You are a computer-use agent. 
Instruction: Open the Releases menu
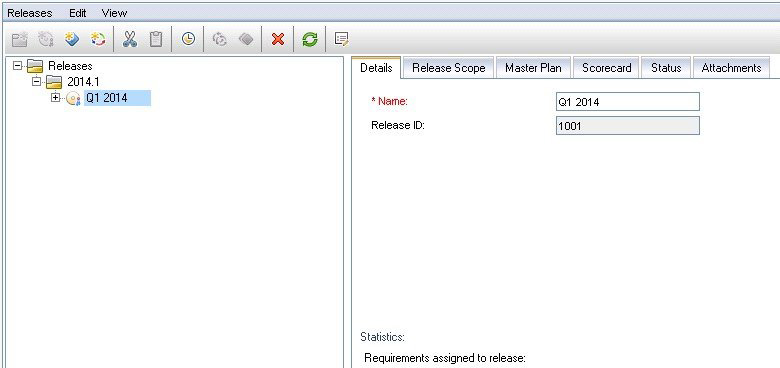(x=30, y=13)
